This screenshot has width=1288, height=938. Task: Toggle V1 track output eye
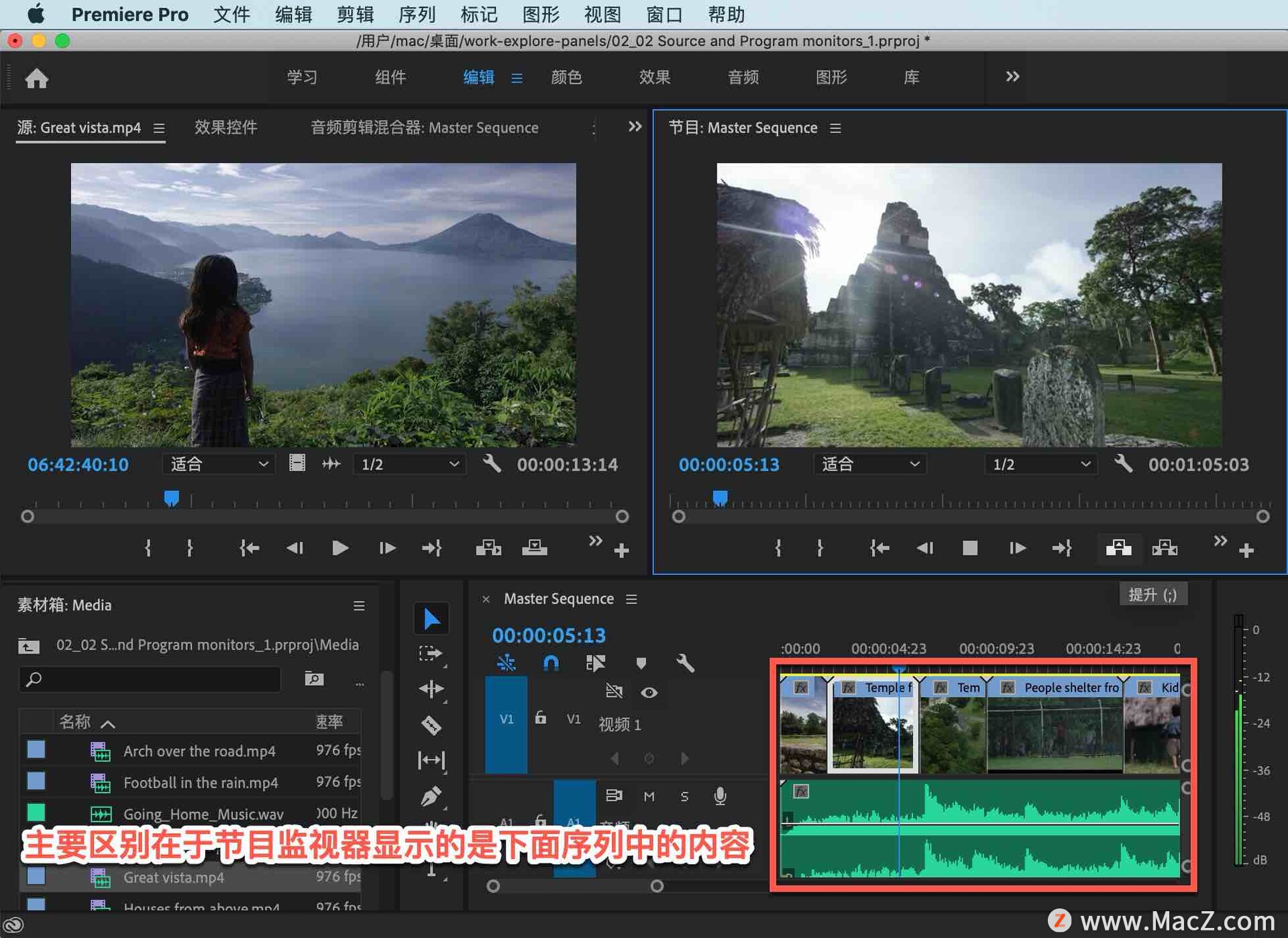649,692
